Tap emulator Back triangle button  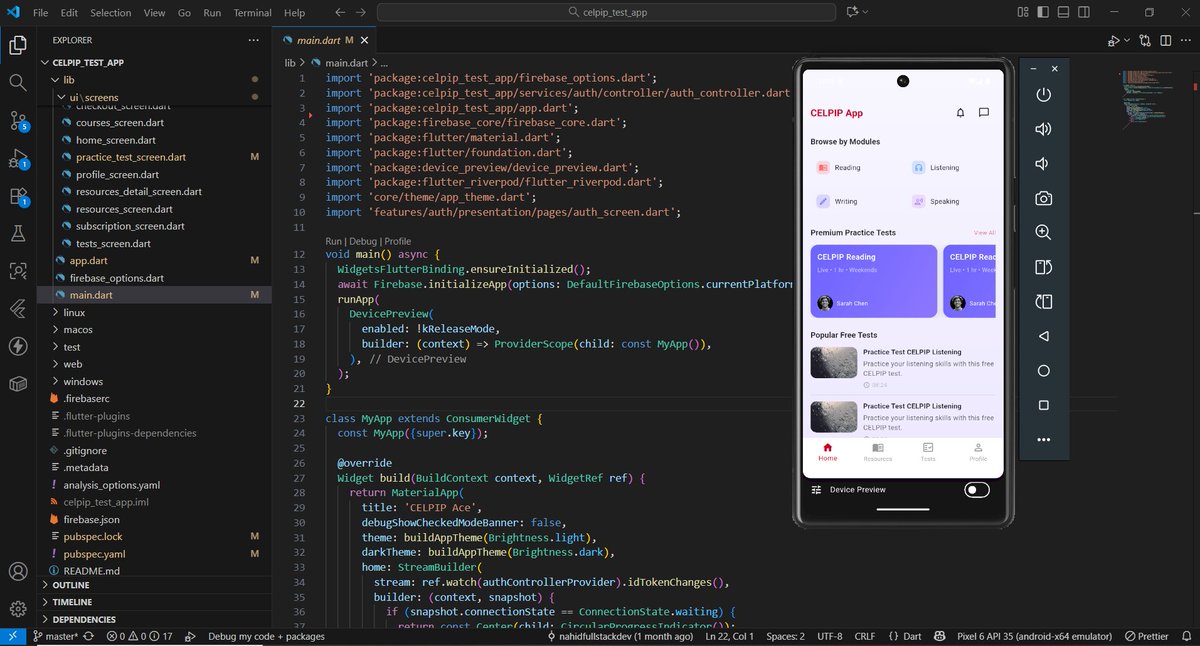pyautogui.click(x=1043, y=336)
